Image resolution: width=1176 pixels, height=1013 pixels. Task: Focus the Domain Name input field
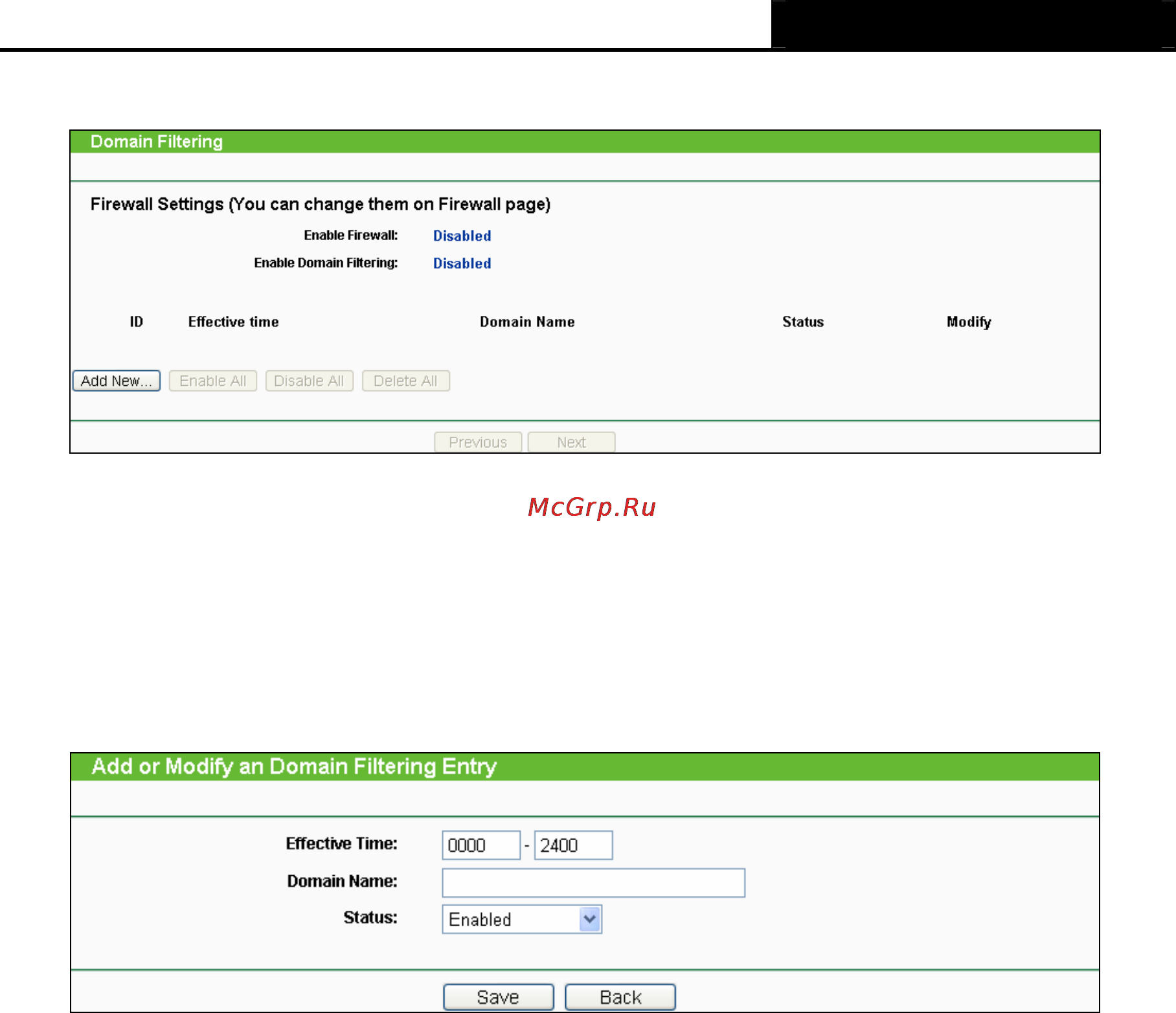pyautogui.click(x=594, y=883)
